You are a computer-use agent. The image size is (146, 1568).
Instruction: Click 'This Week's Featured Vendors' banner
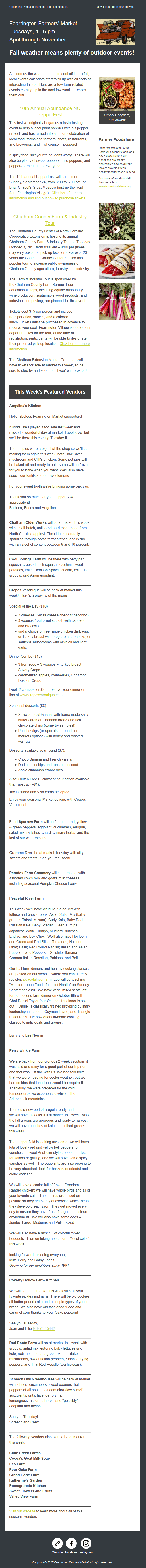(50, 391)
